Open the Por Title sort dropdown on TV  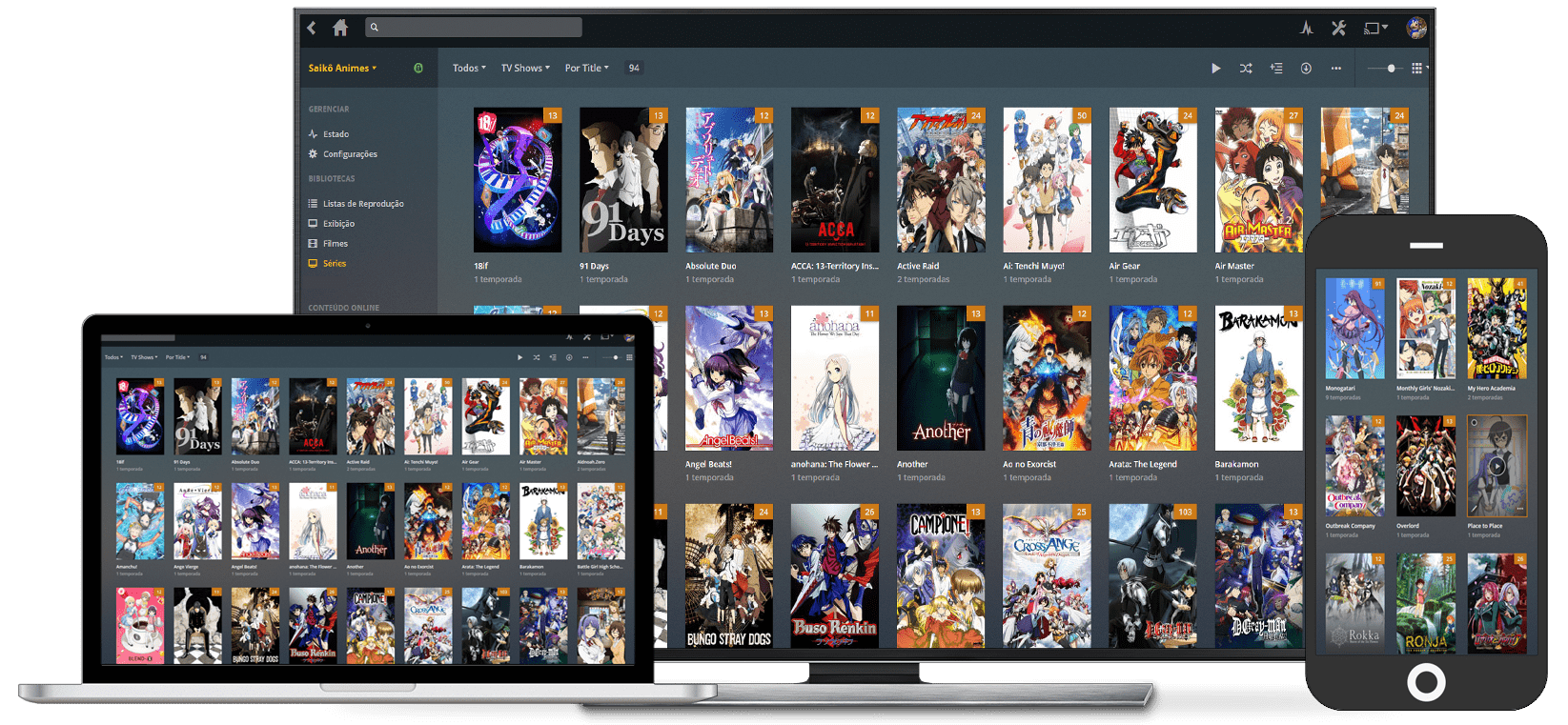coord(586,68)
